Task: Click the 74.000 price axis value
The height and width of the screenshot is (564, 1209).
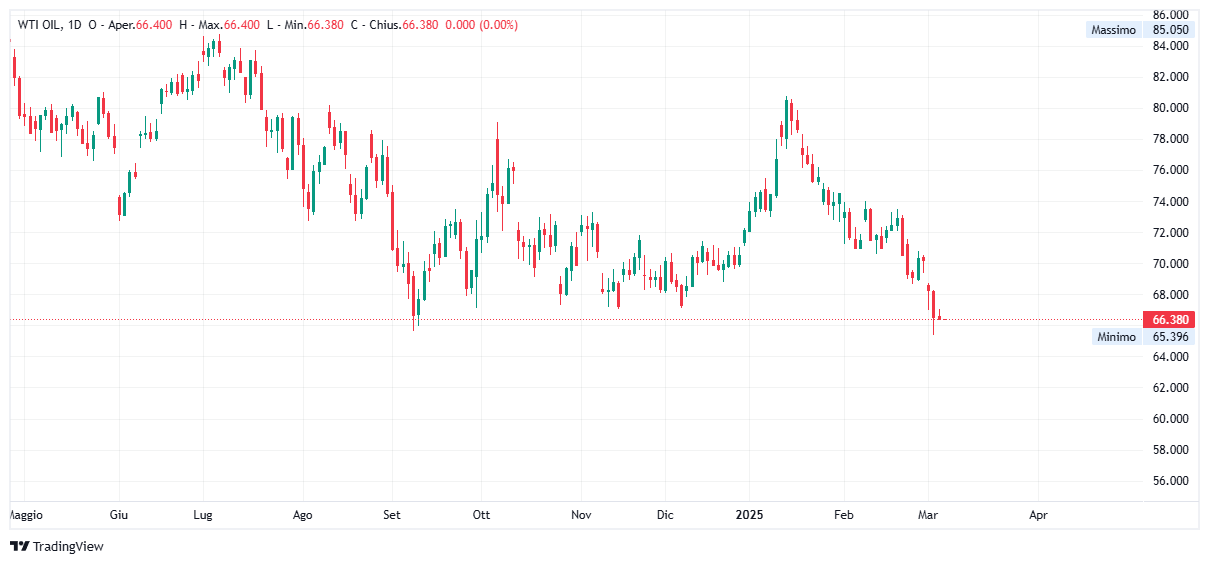Action: (1170, 202)
